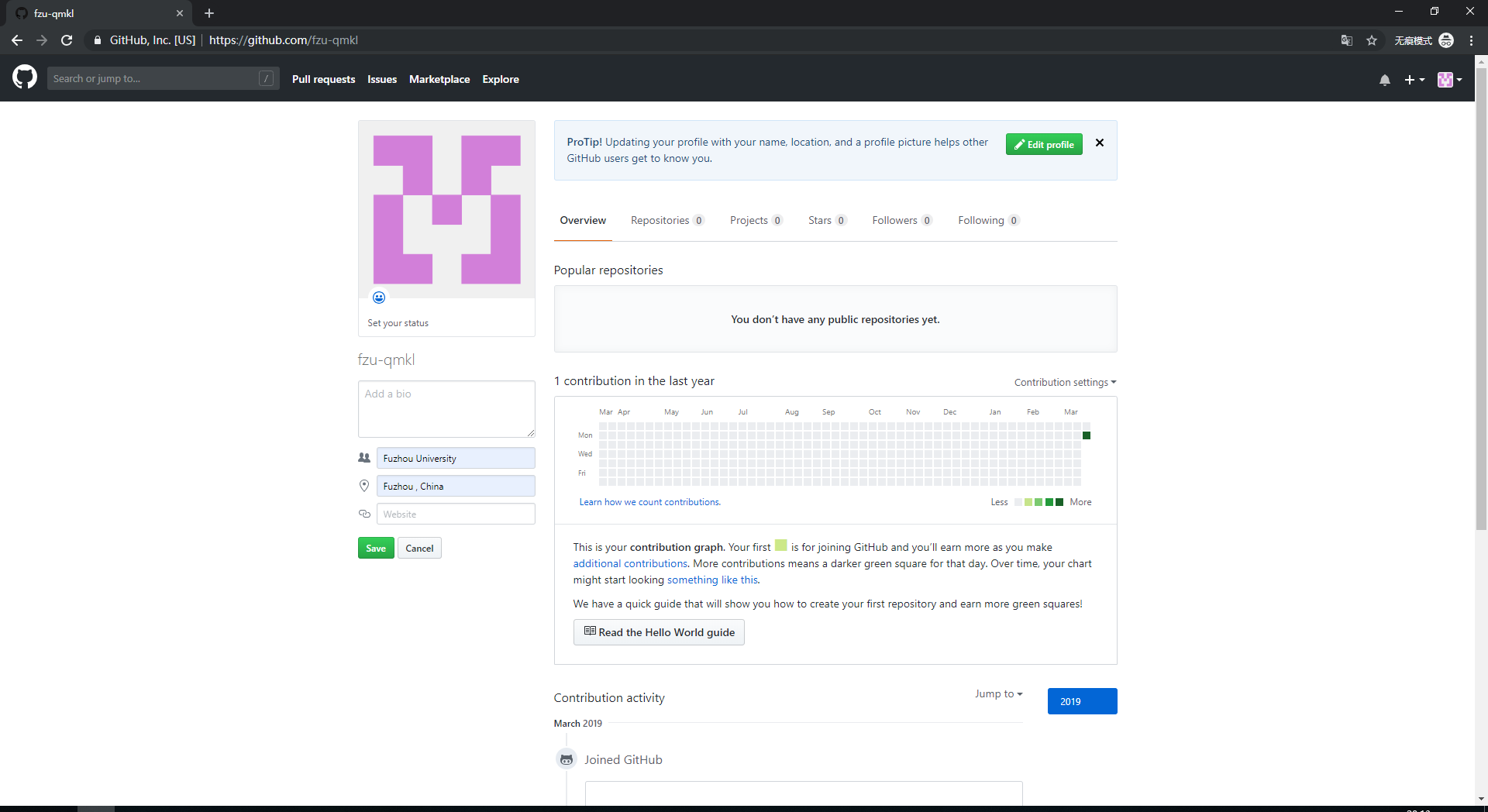Click the set status smiley icon
Screen dimensions: 1488x812
pos(379,298)
